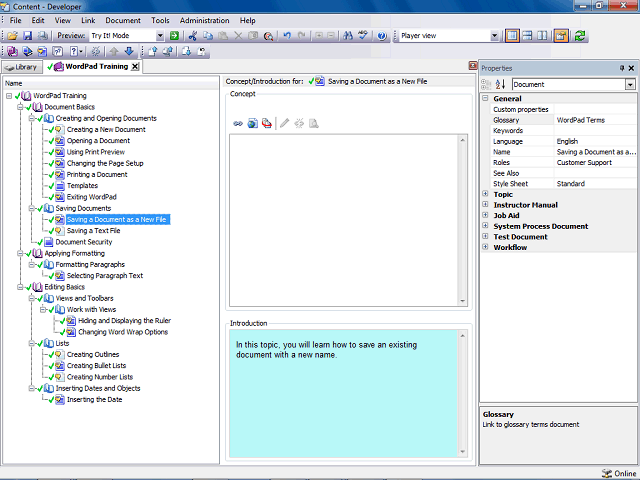The height and width of the screenshot is (480, 640).
Task: Toggle the horizontal split layout button
Action: (527, 36)
